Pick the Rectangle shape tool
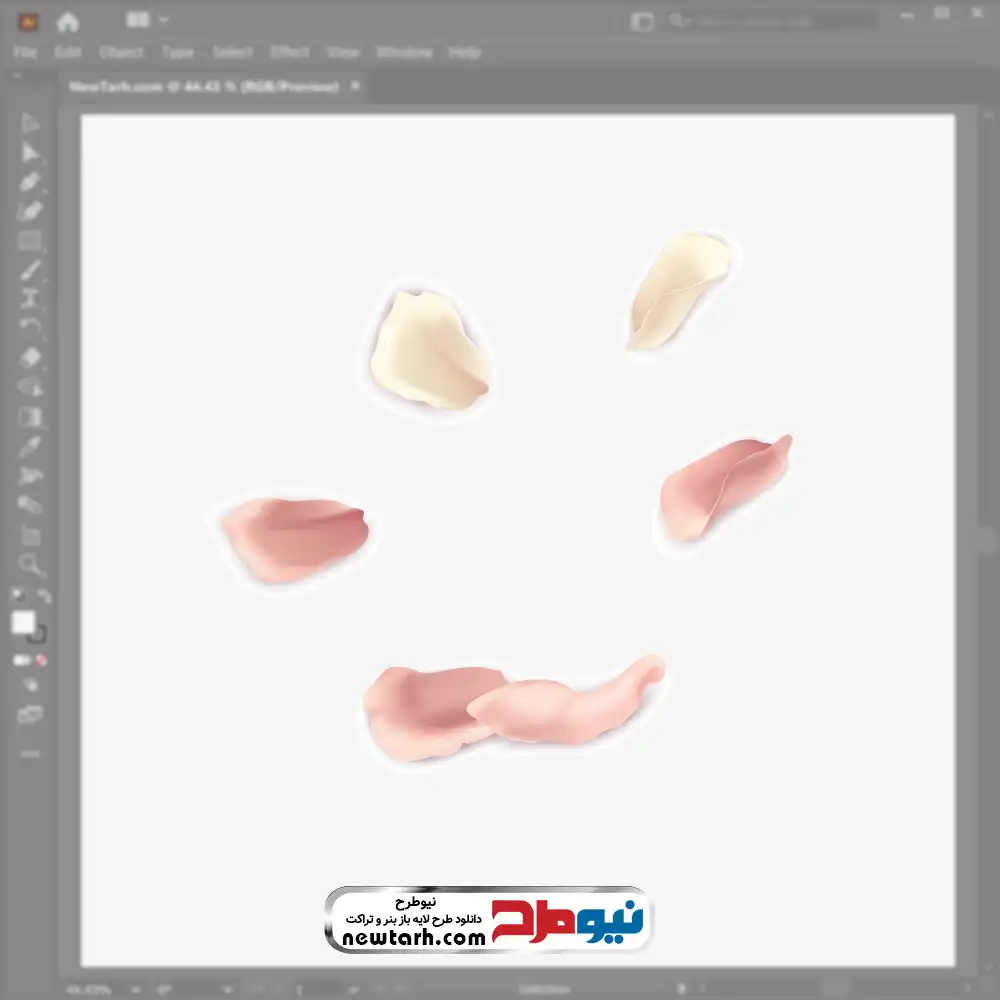 pos(30,241)
